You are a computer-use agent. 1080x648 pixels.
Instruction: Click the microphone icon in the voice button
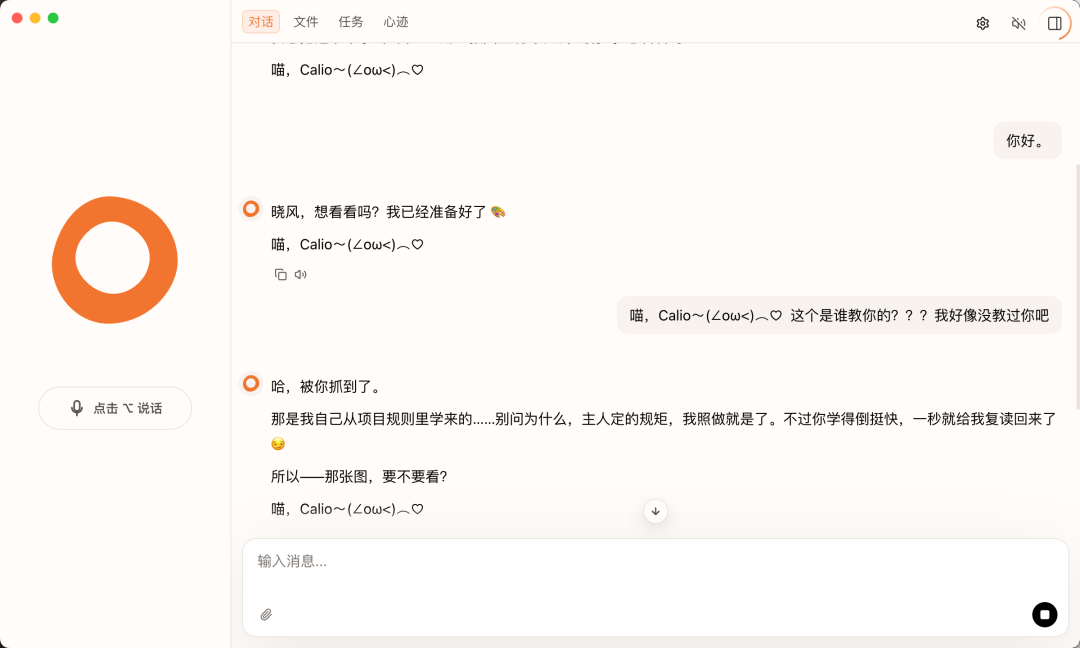[x=77, y=408]
